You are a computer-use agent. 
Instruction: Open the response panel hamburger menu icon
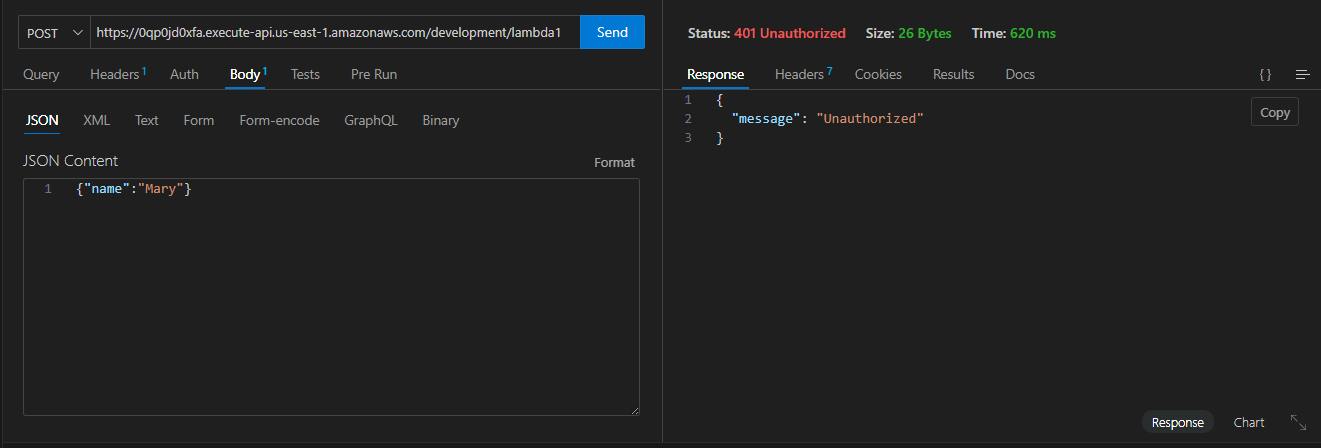(x=1302, y=74)
